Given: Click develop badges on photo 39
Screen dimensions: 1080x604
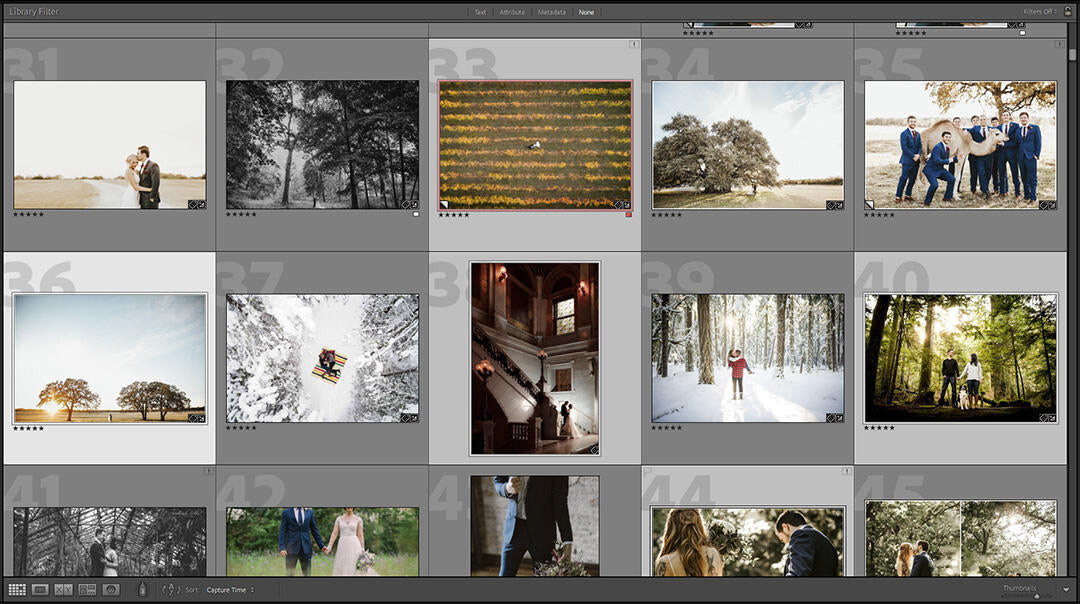Looking at the screenshot, I should tap(835, 418).
